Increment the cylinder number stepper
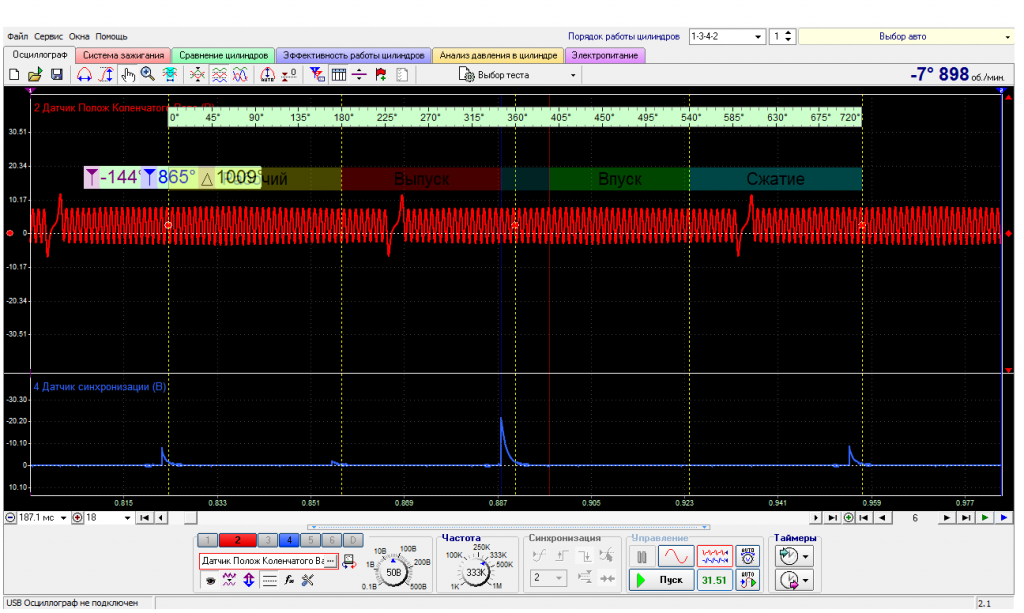Viewport: 1024px width, 613px height. [788, 33]
